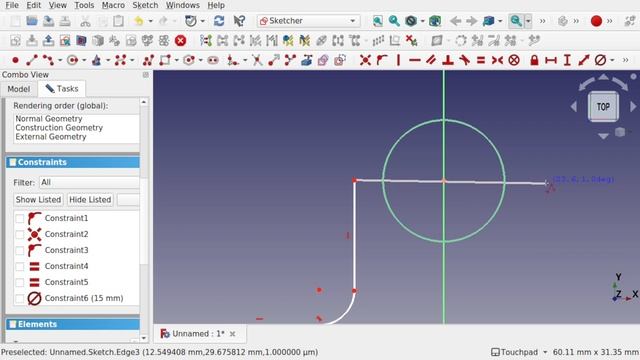Open the Touchpad navigation style dropdown
The image size is (640, 360).
tap(519, 352)
